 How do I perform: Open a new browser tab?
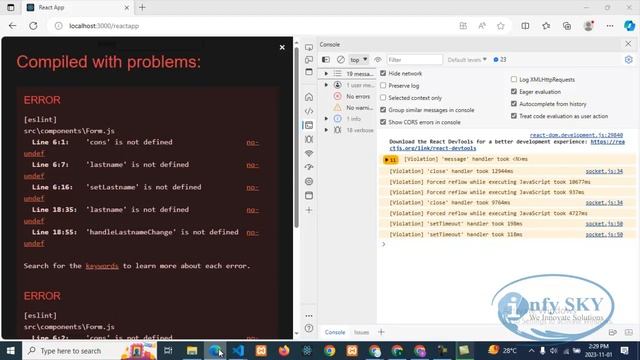pos(142,7)
